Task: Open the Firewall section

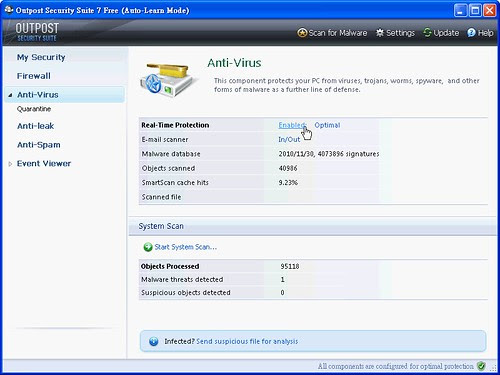Action: click(34, 76)
